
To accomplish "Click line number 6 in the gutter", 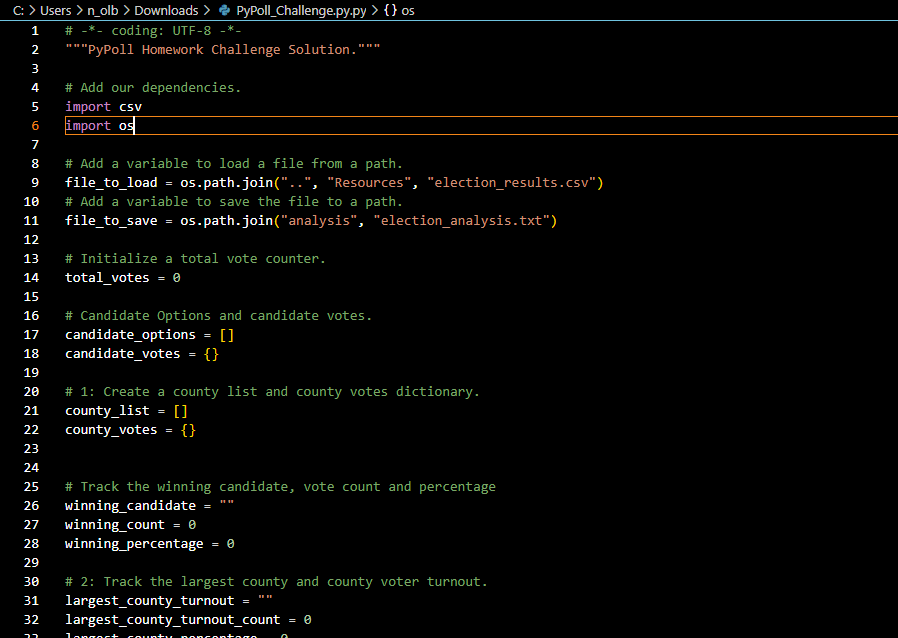I will (x=35, y=125).
